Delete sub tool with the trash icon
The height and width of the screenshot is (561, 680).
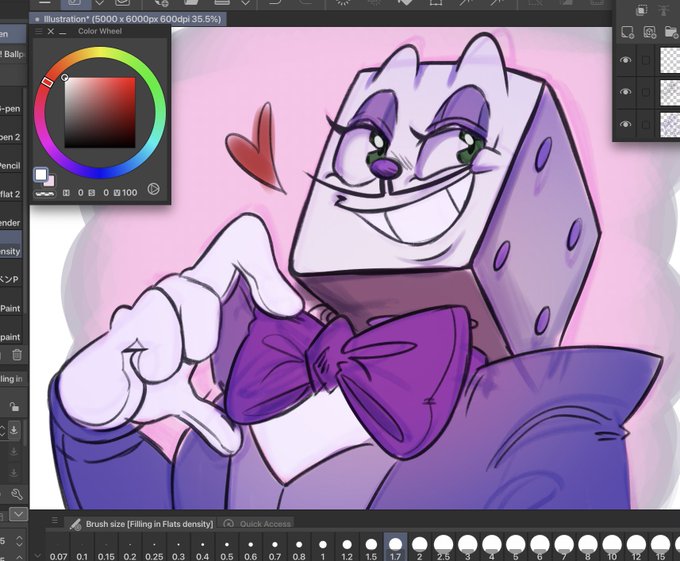pos(17,355)
